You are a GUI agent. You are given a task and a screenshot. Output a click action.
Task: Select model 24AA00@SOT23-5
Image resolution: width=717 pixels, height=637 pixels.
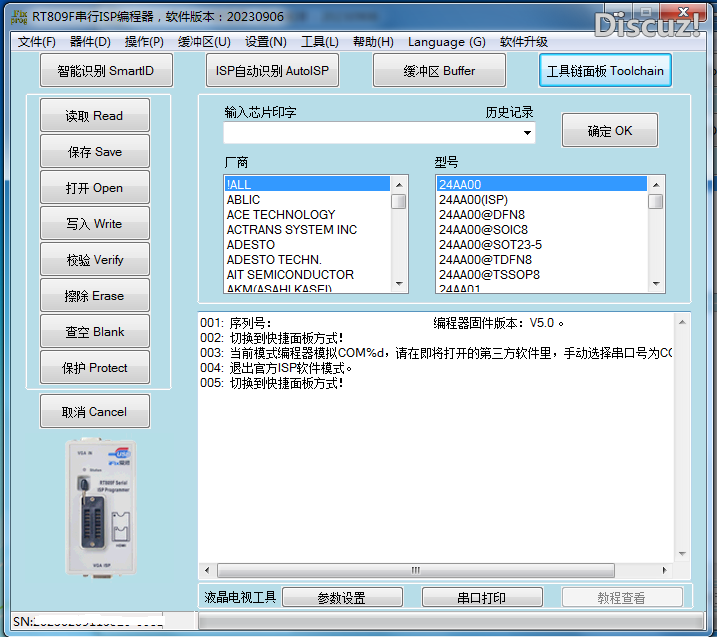pos(541,245)
